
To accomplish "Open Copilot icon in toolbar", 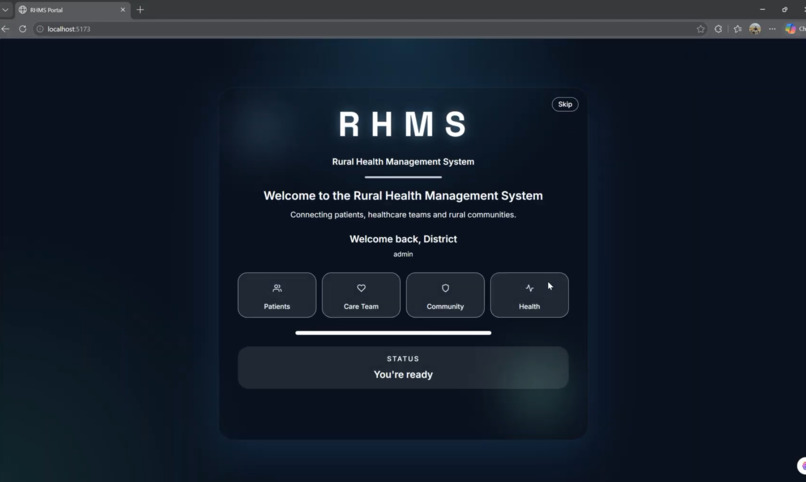I will 791,29.
